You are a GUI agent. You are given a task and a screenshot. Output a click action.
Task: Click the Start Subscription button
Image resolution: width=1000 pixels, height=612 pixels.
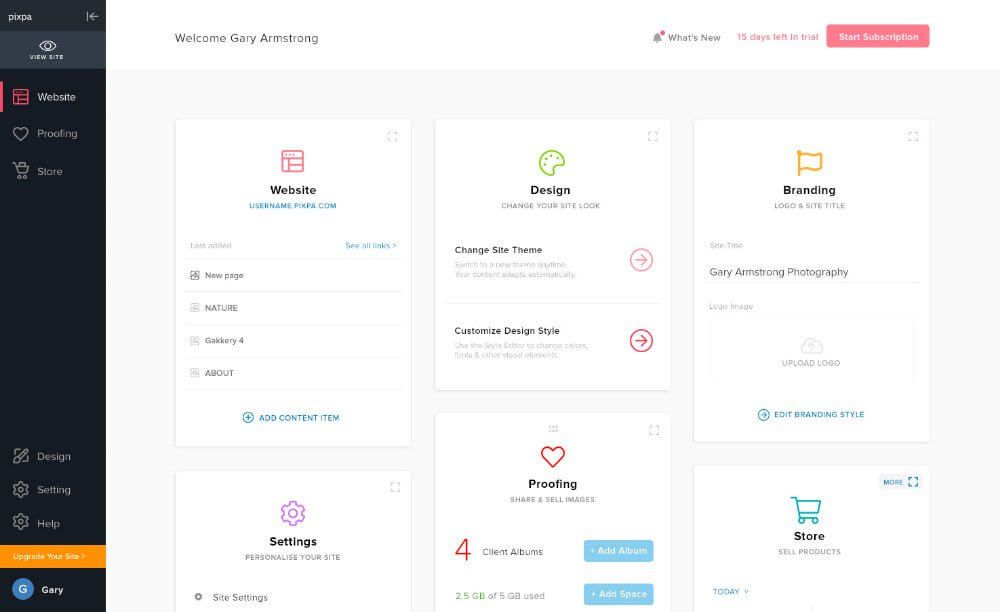point(877,37)
